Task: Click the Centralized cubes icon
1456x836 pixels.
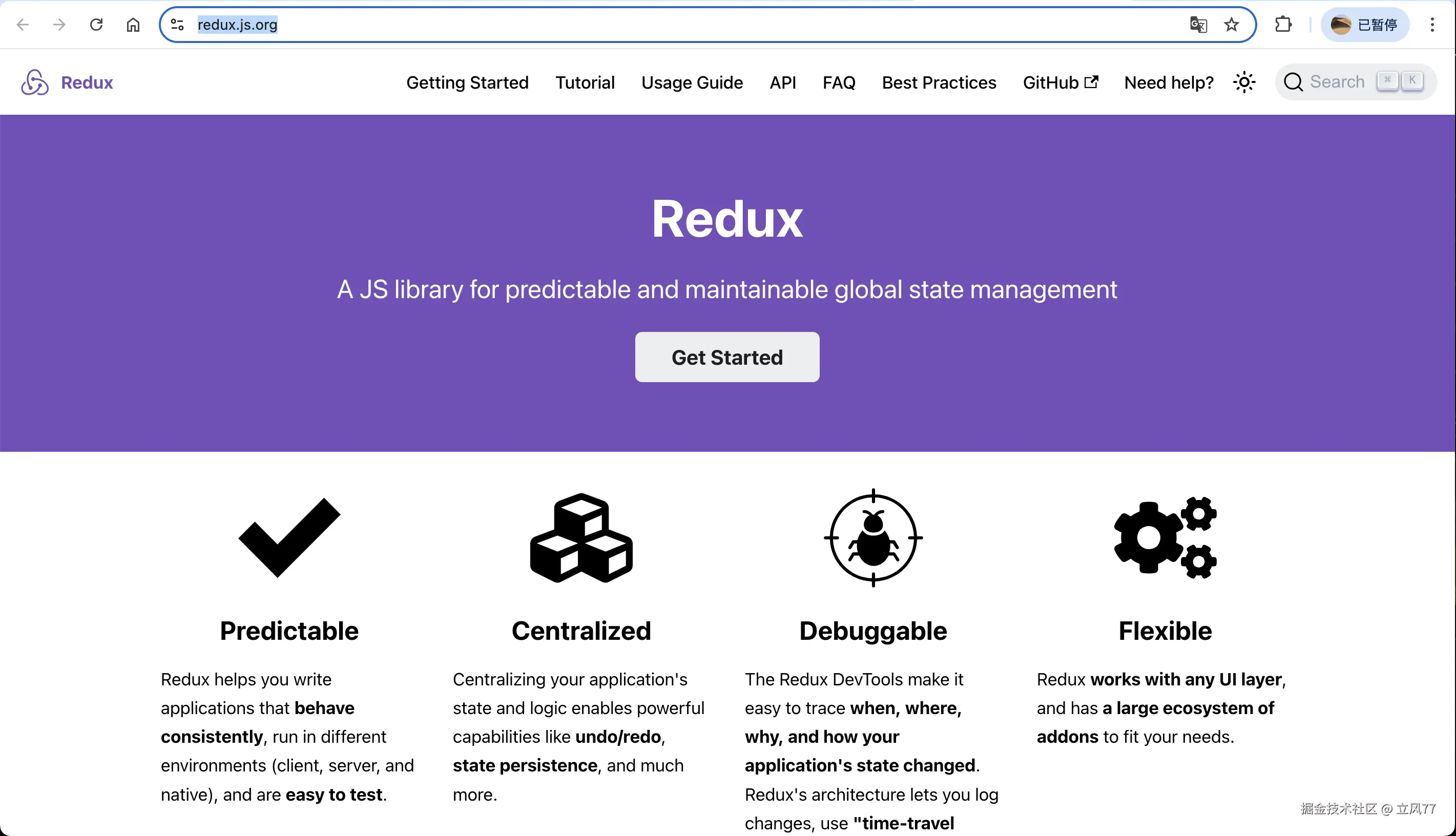Action: click(x=581, y=538)
